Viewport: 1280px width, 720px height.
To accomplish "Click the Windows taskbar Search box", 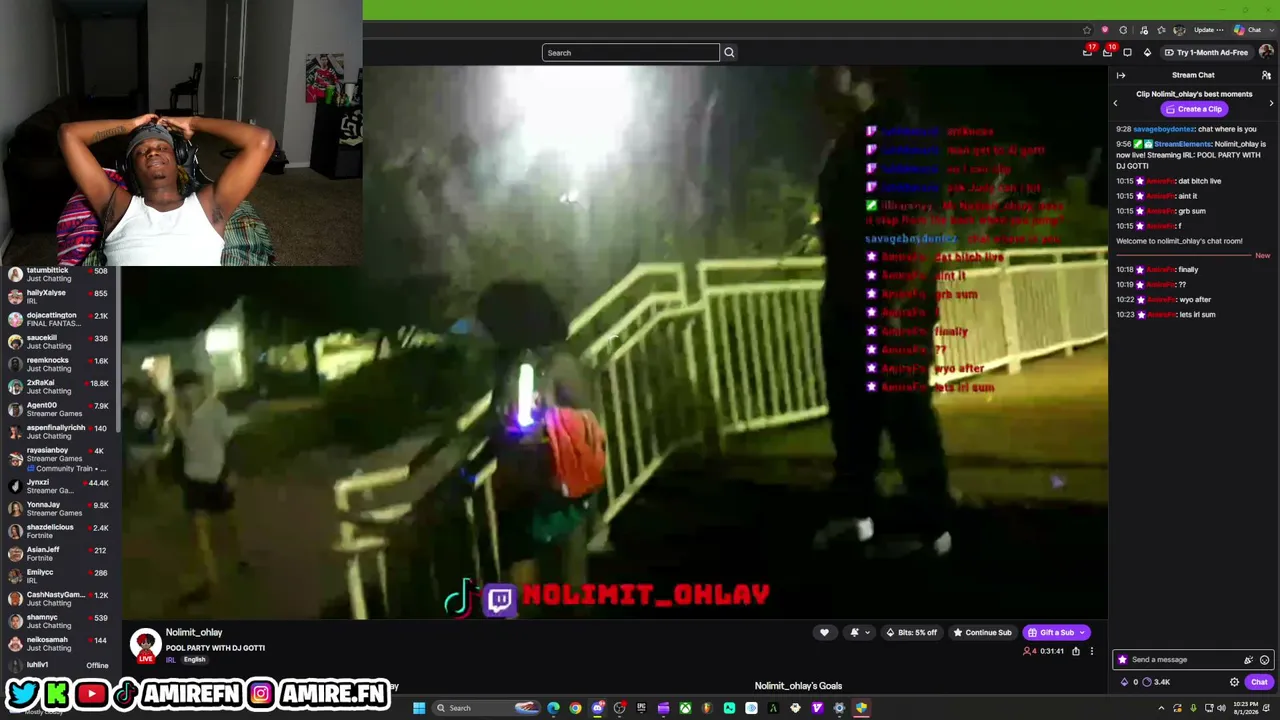I will [487, 708].
